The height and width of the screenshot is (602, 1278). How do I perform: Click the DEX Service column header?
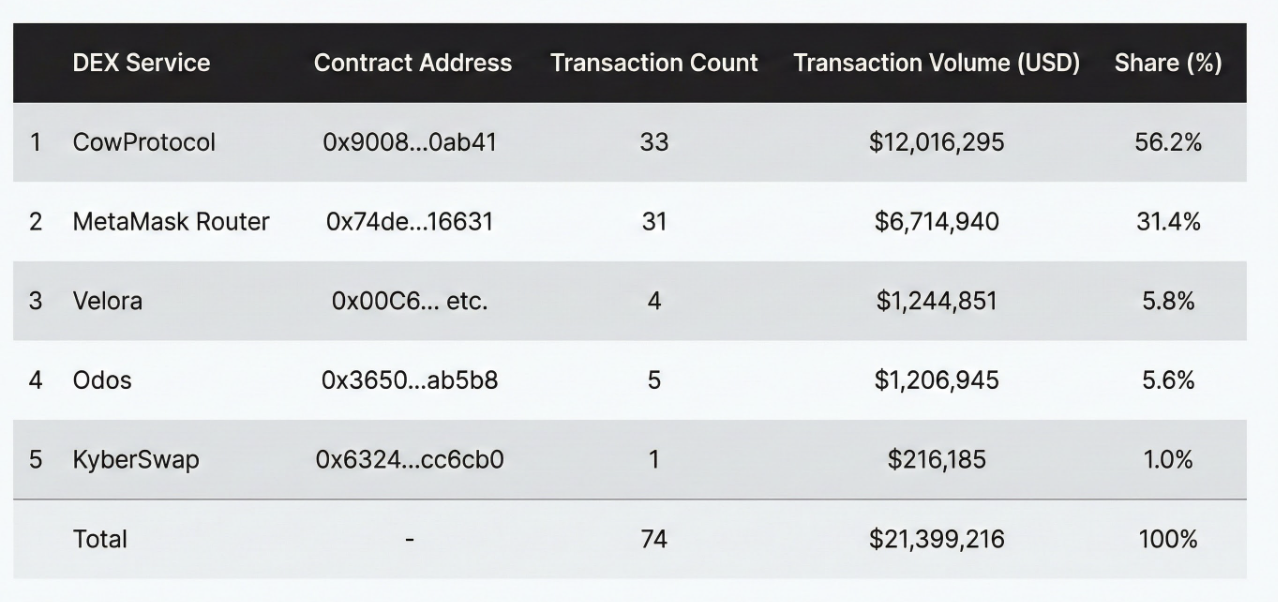tap(141, 63)
